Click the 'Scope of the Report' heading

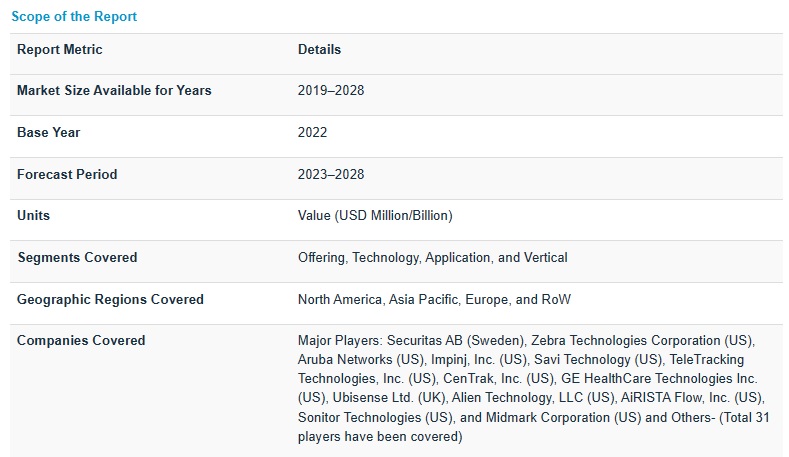point(74,17)
